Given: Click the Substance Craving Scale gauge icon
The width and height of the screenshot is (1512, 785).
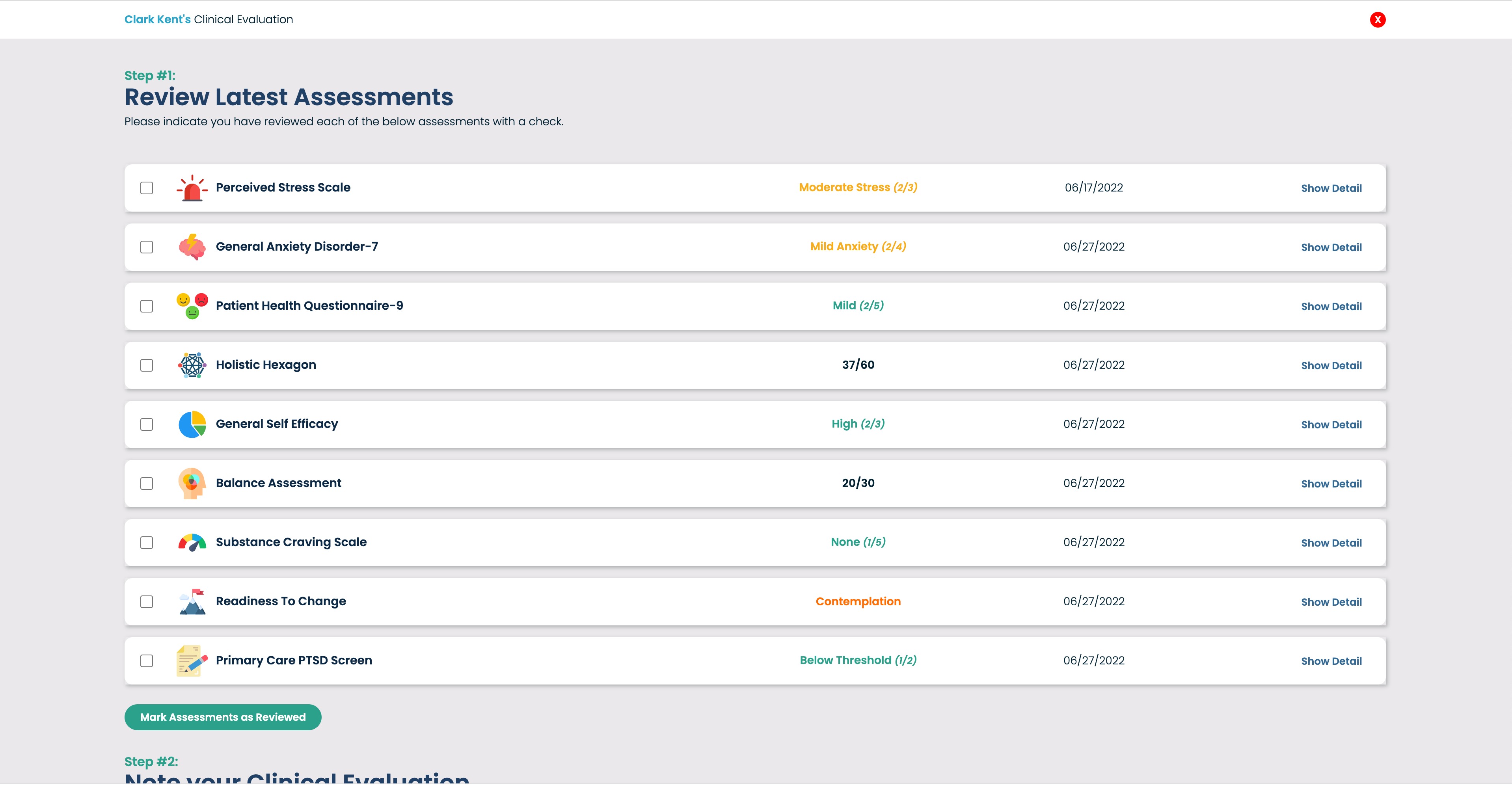Looking at the screenshot, I should click(192, 543).
